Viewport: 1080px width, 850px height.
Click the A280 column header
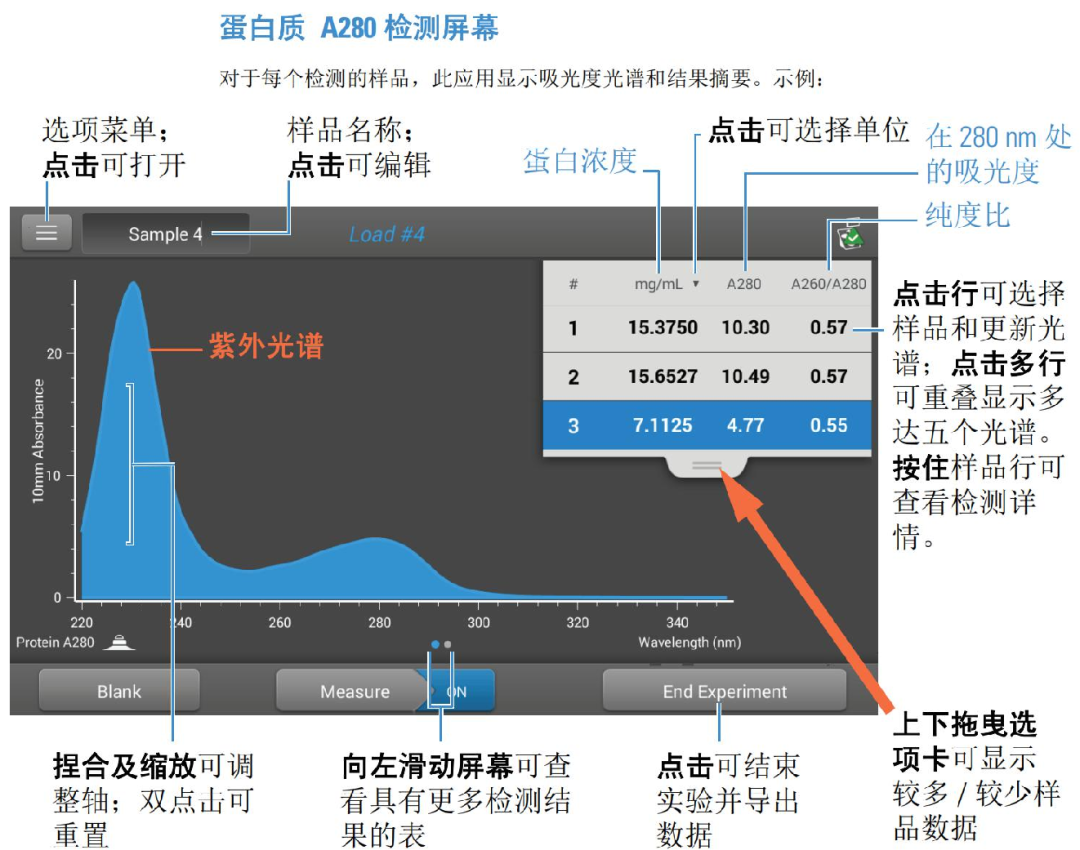tap(746, 283)
